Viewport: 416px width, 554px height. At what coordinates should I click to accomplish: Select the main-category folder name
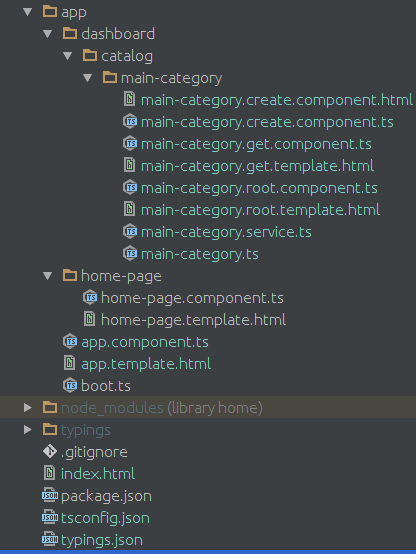pos(171,78)
